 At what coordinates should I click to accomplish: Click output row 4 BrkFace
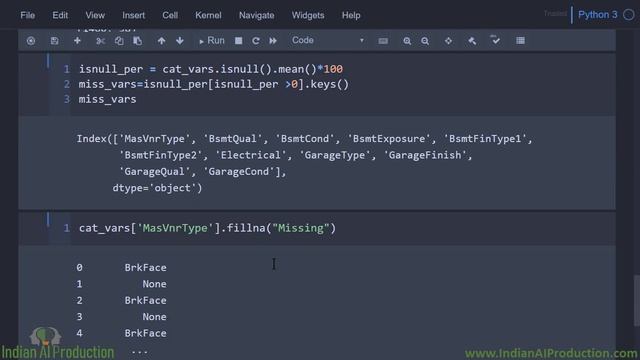click(x=121, y=333)
